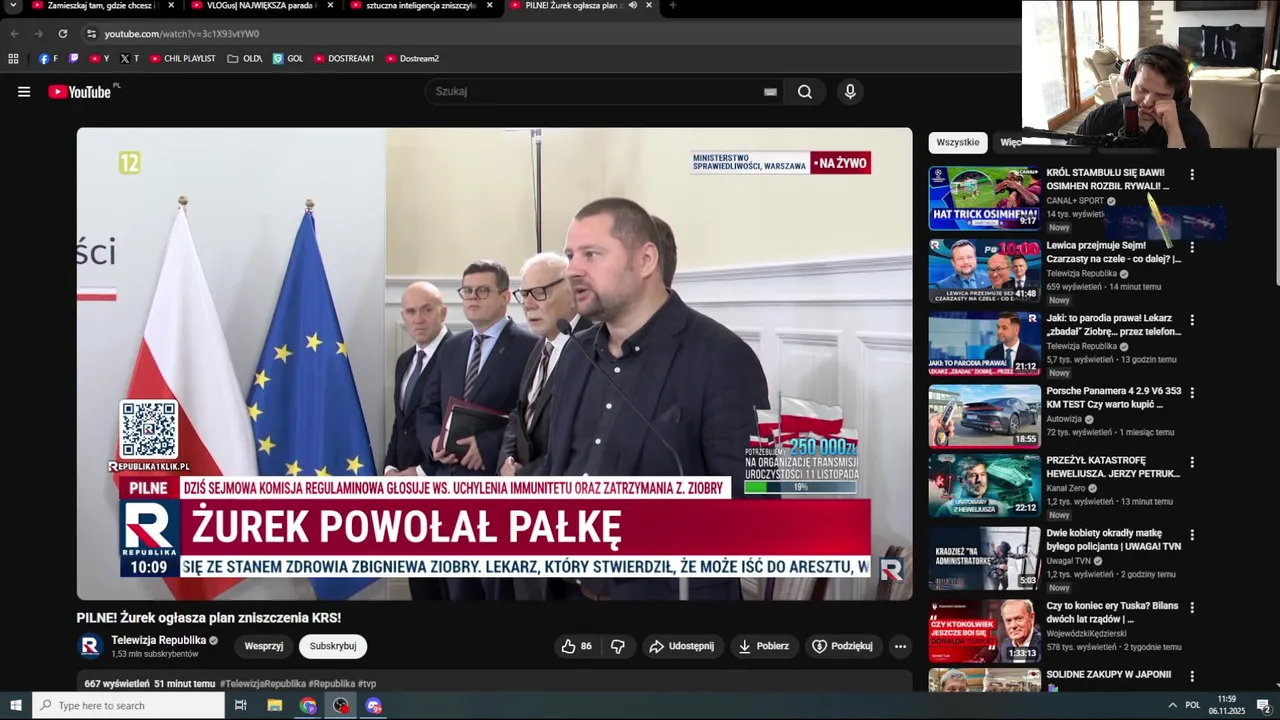The image size is (1280, 720).
Task: Reload the current page
Action: 62,33
